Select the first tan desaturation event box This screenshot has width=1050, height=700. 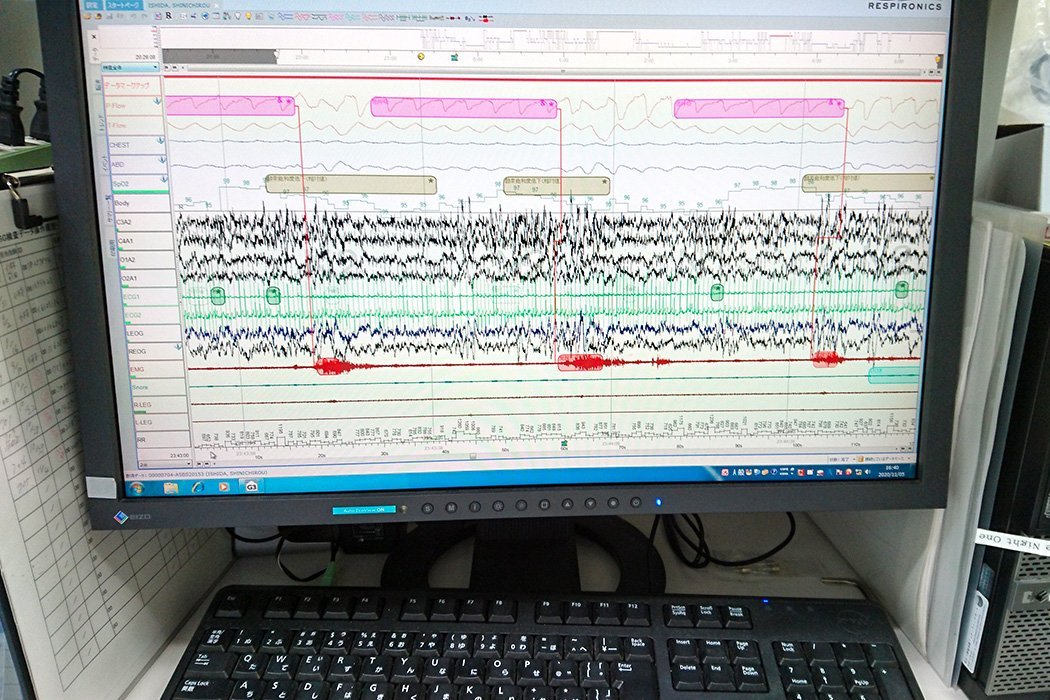(351, 185)
